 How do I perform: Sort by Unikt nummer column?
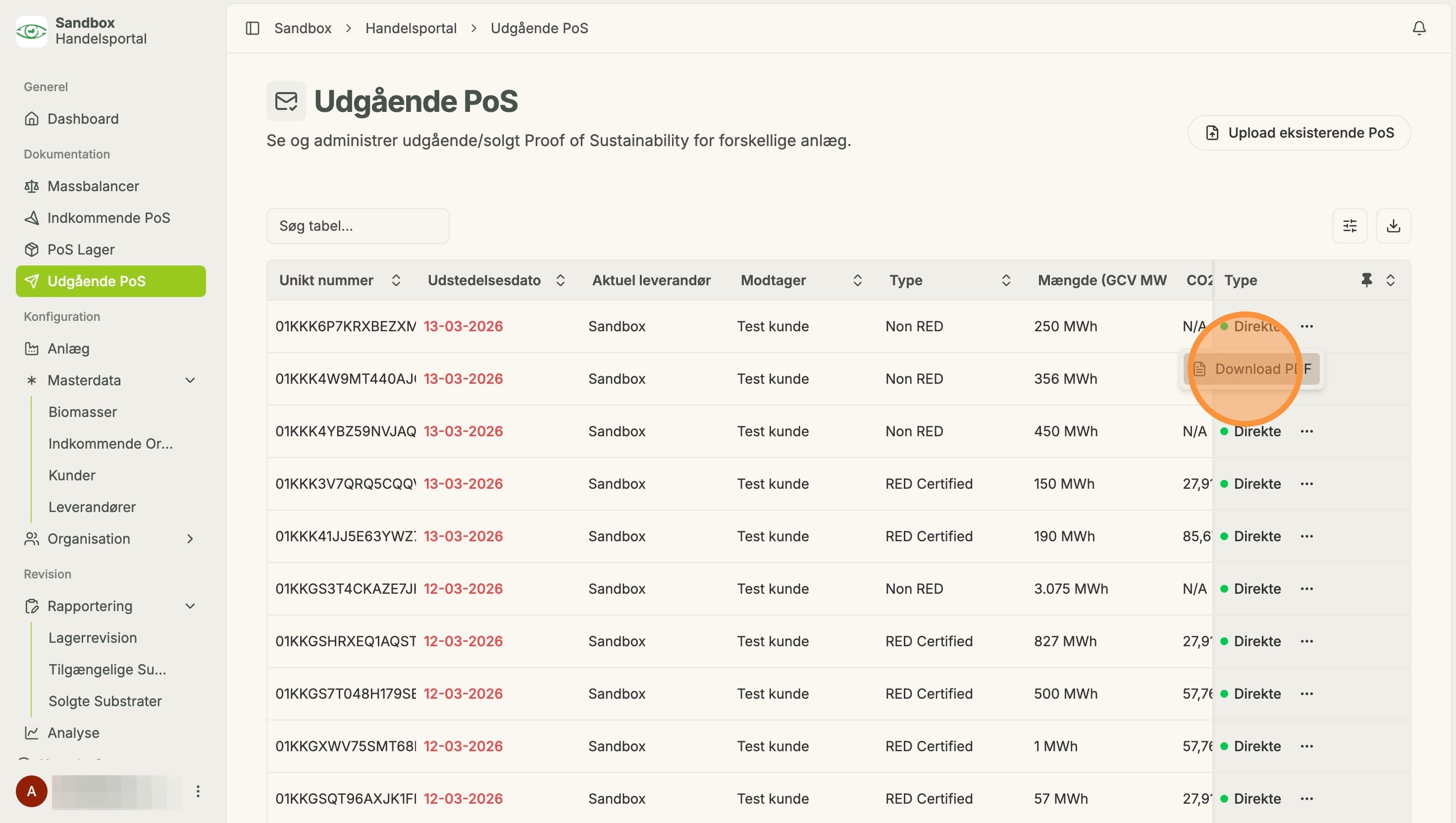[x=396, y=280]
